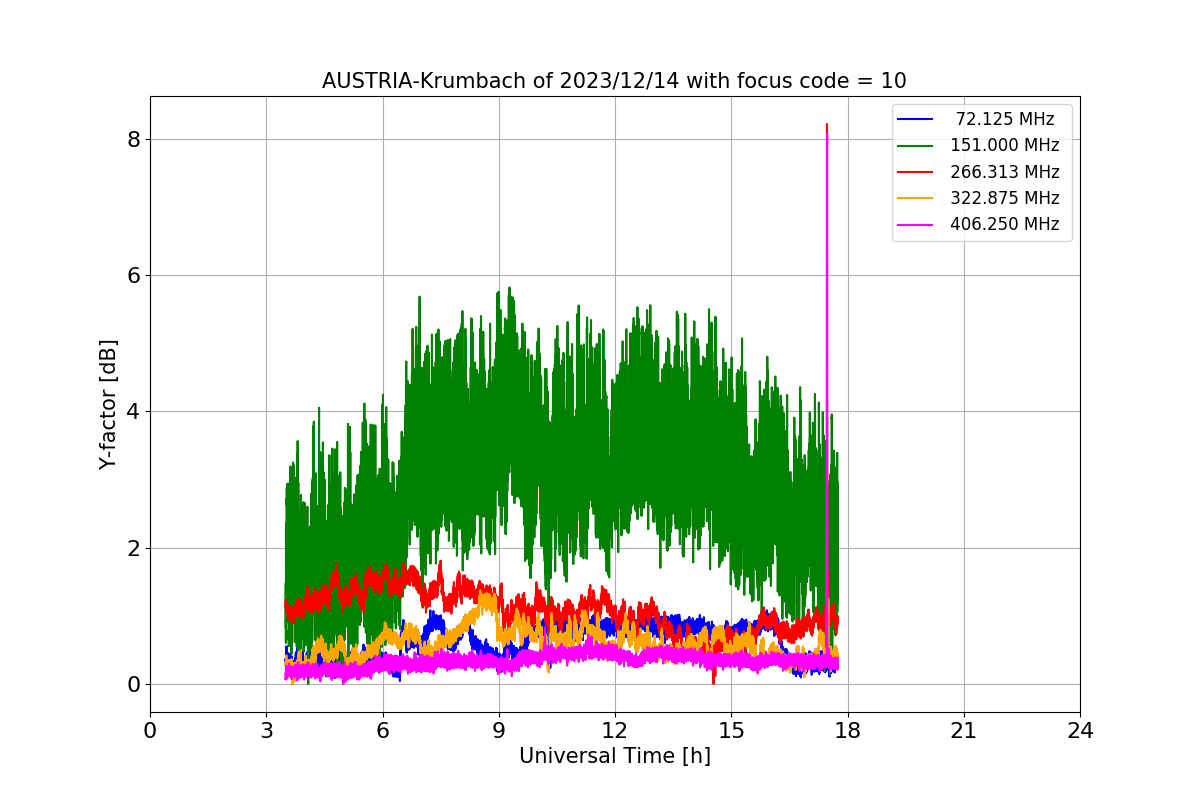
Task: Select the 151.000 MHz legend label
Action: coord(1005,145)
